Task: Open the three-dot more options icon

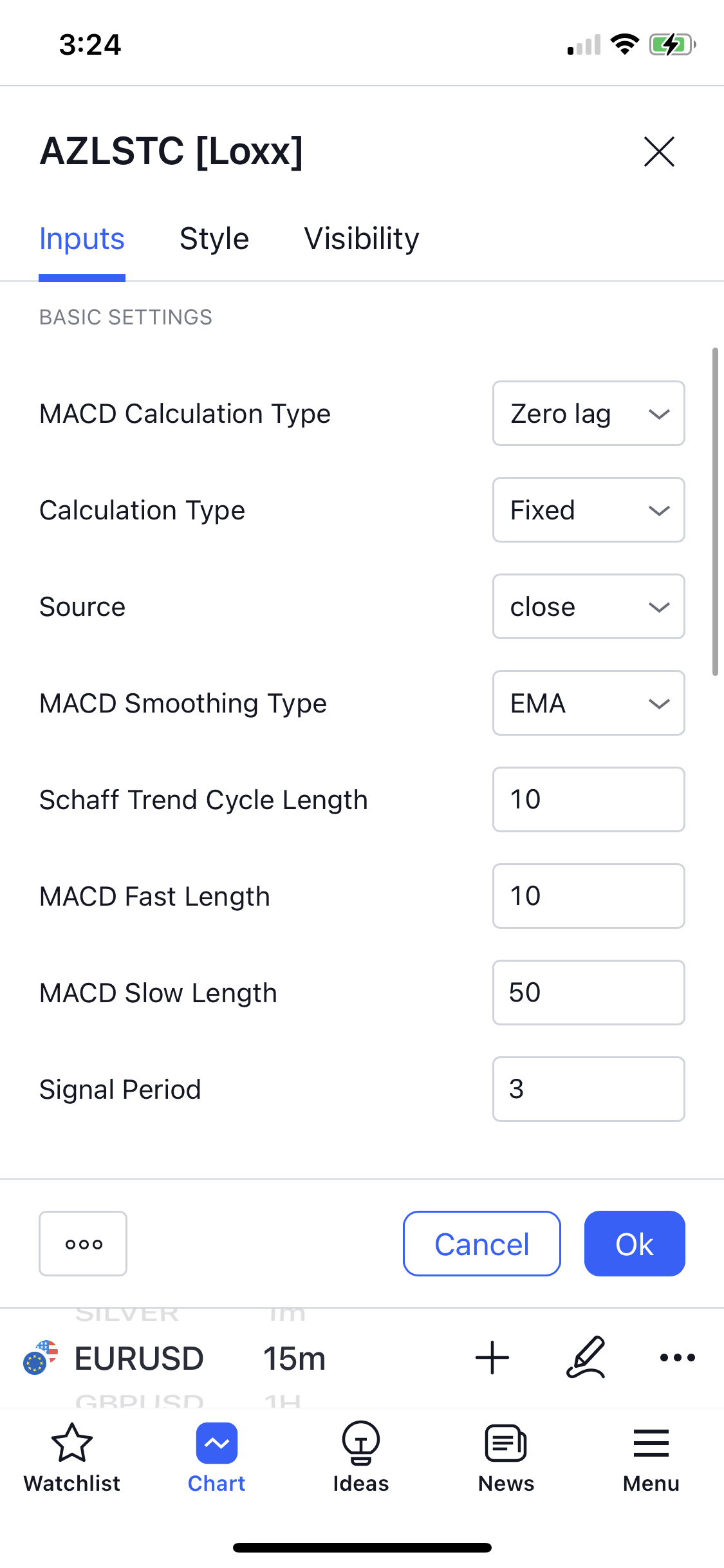Action: click(677, 1358)
